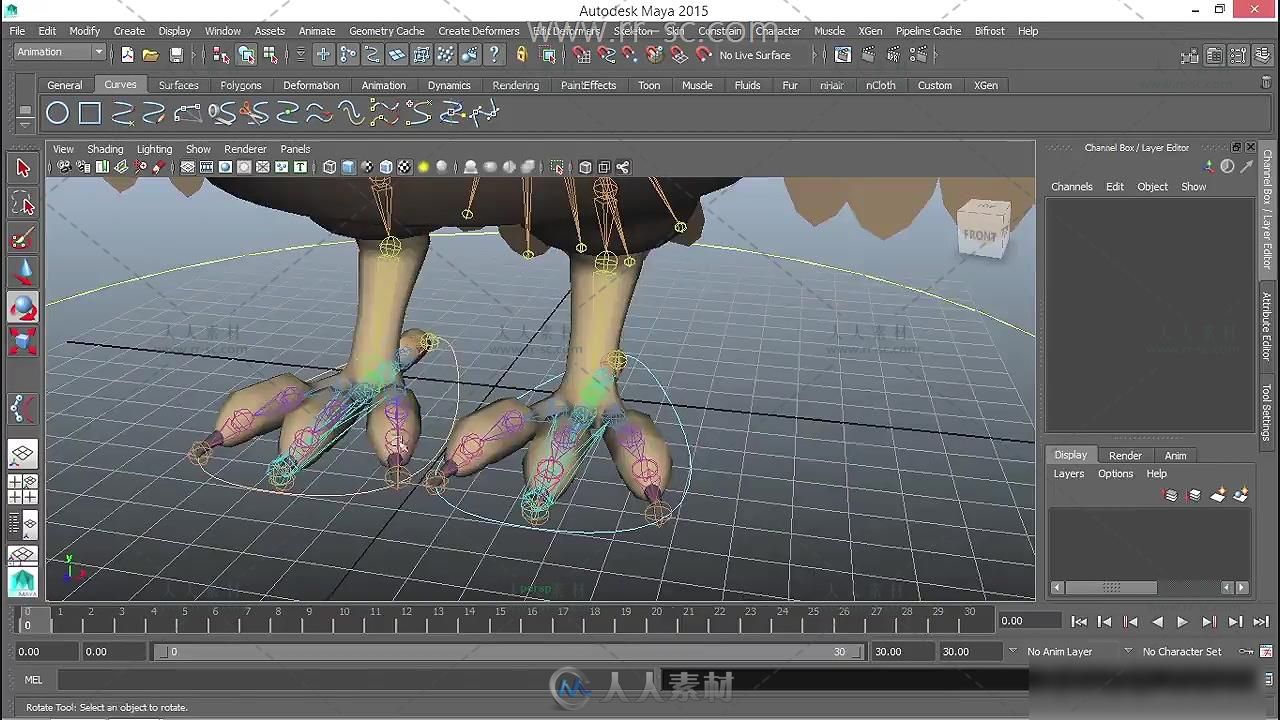Viewport: 1280px width, 720px height.
Task: Open viewport Lighting menu
Action: (x=154, y=149)
